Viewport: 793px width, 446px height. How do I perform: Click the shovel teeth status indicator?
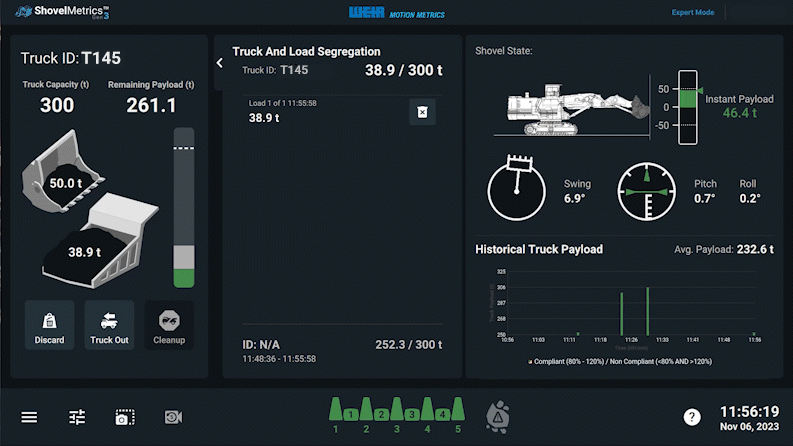click(x=396, y=410)
